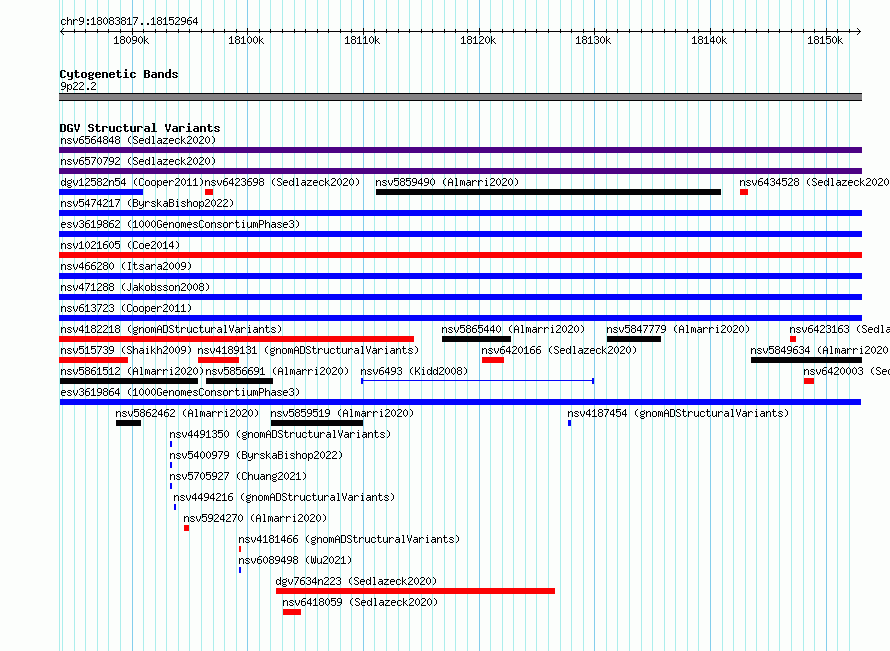Click the 18110k ruler mark

[362, 40]
